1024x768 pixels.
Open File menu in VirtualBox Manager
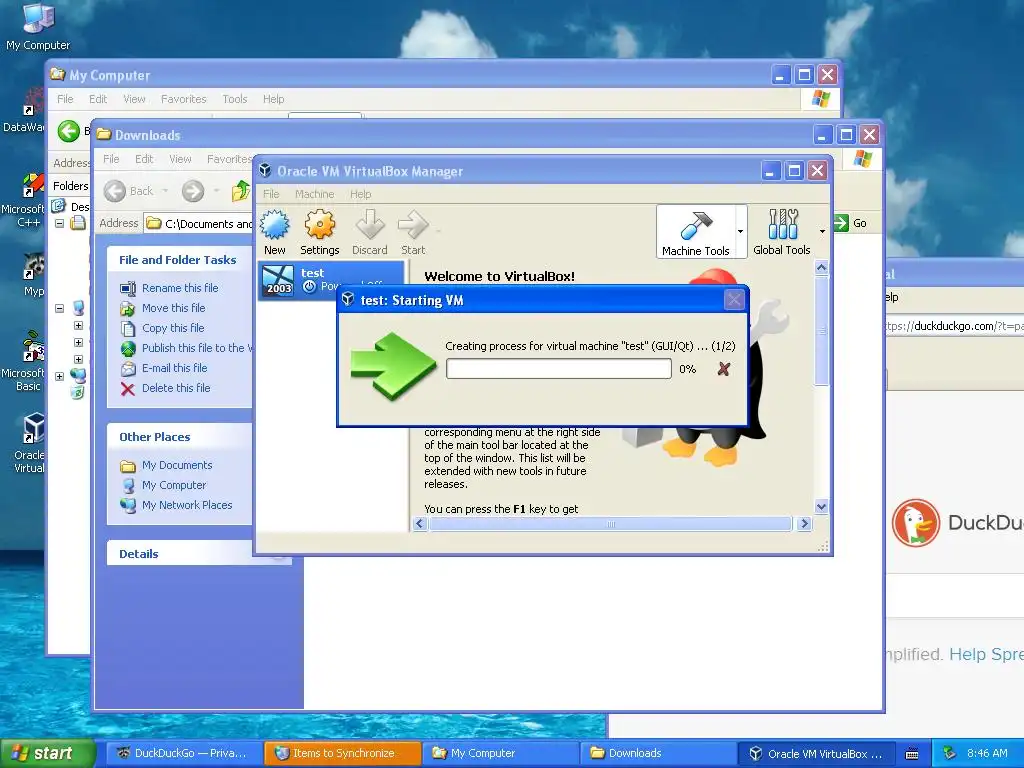271,194
